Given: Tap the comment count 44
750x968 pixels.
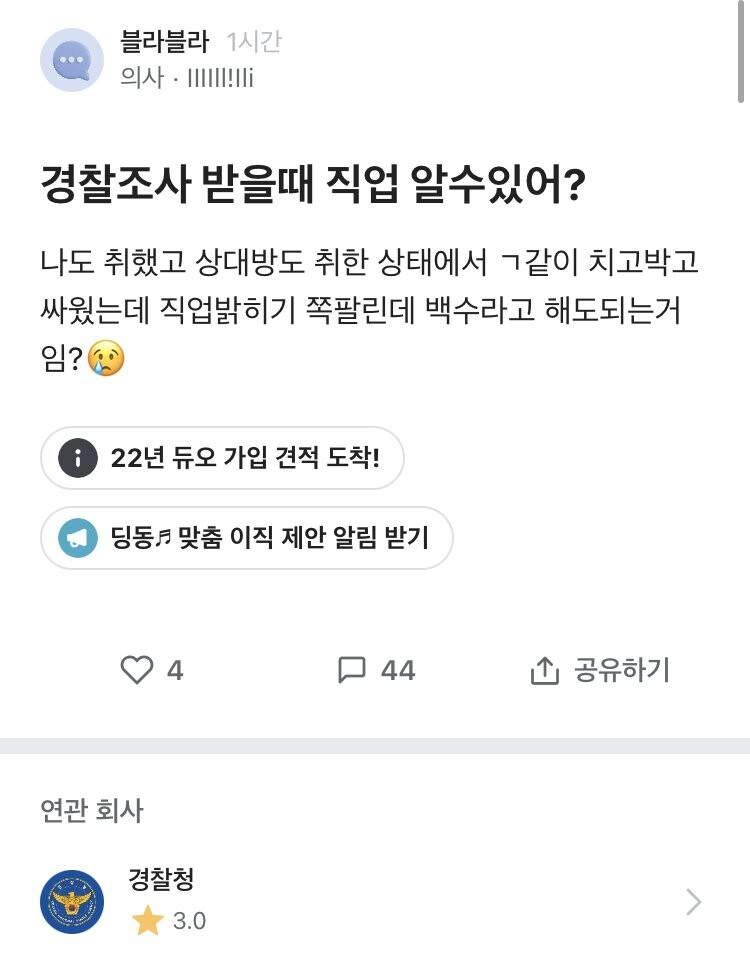Looking at the screenshot, I should [x=397, y=670].
